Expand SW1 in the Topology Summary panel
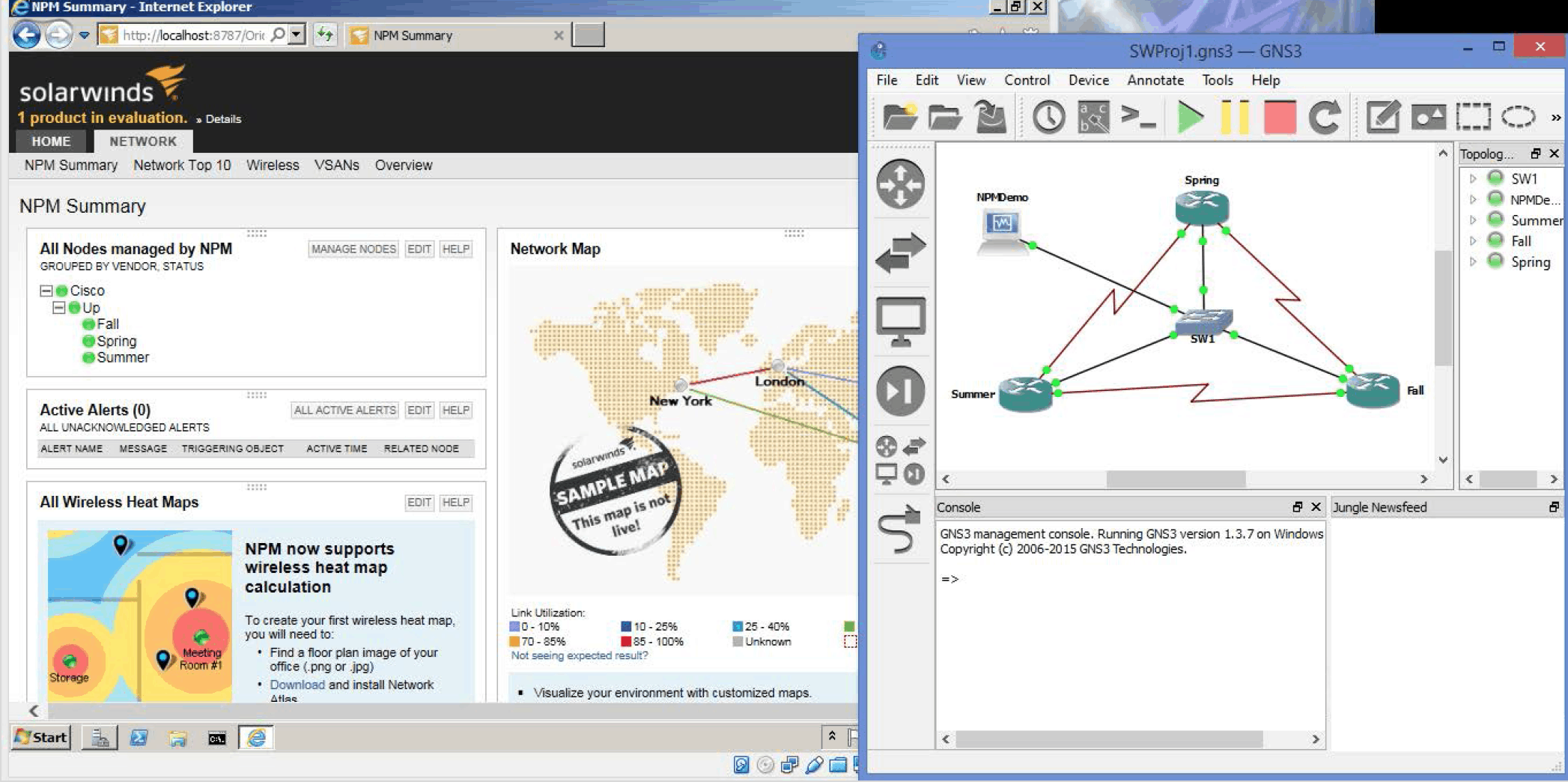The height and width of the screenshot is (782, 1568). (1474, 178)
